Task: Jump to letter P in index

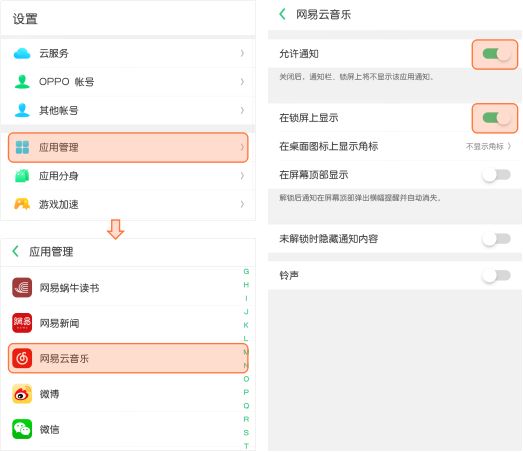Action: 246,392
